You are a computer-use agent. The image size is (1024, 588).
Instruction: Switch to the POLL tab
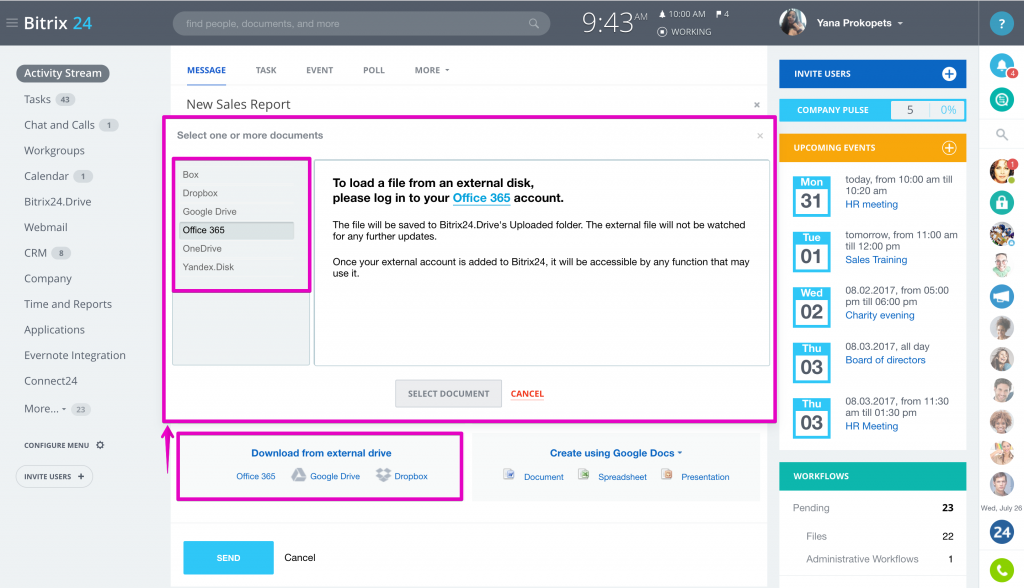coord(374,70)
